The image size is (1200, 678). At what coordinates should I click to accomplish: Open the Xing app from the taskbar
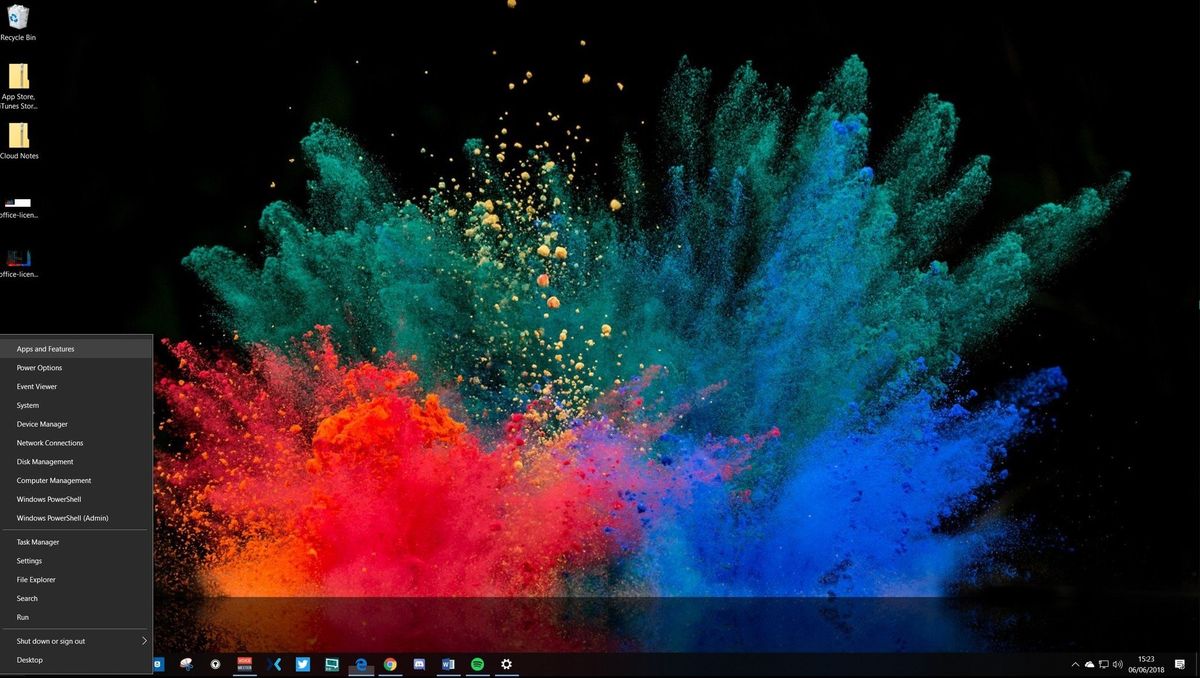[x=275, y=663]
